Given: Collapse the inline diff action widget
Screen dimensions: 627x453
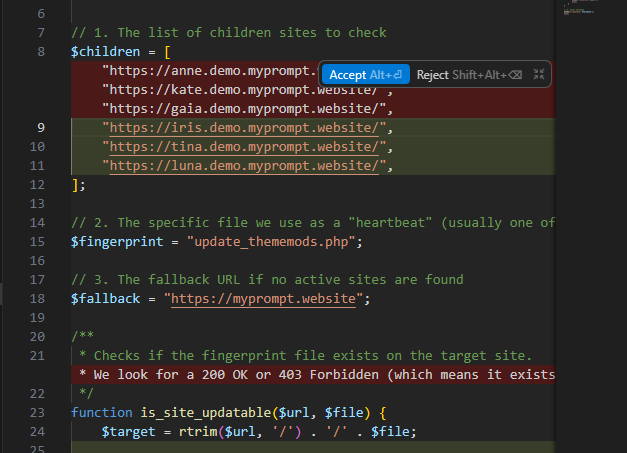Looking at the screenshot, I should point(539,75).
